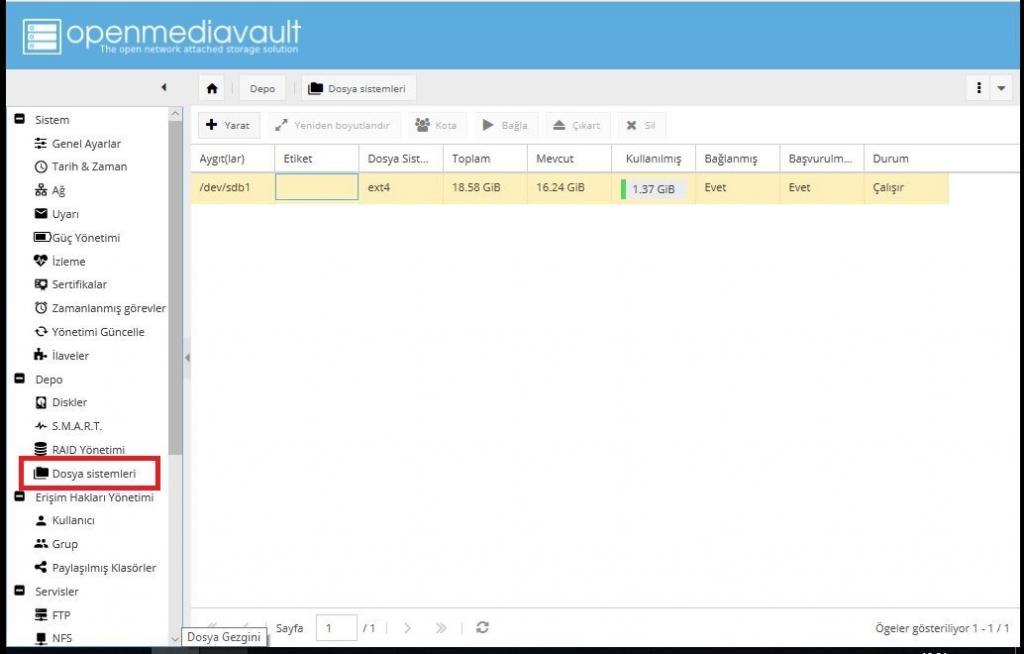Sort by Durum column header

(x=906, y=159)
